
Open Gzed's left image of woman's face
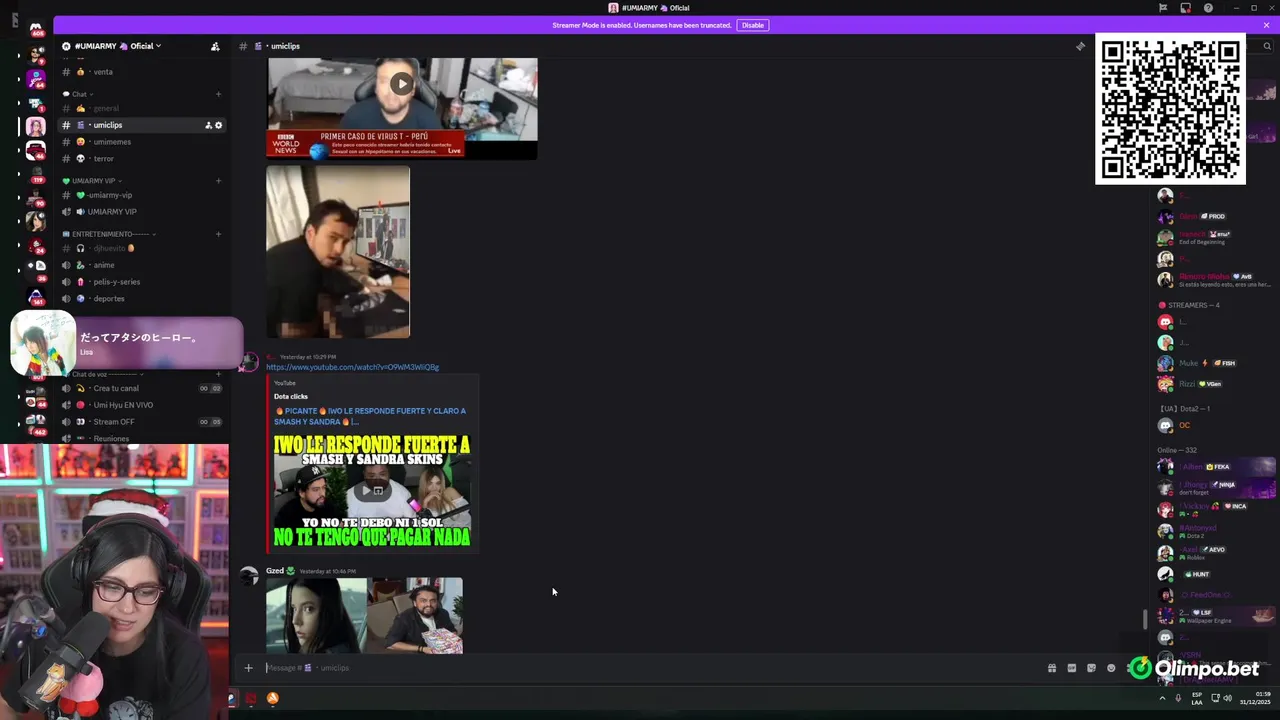pyautogui.click(x=316, y=615)
